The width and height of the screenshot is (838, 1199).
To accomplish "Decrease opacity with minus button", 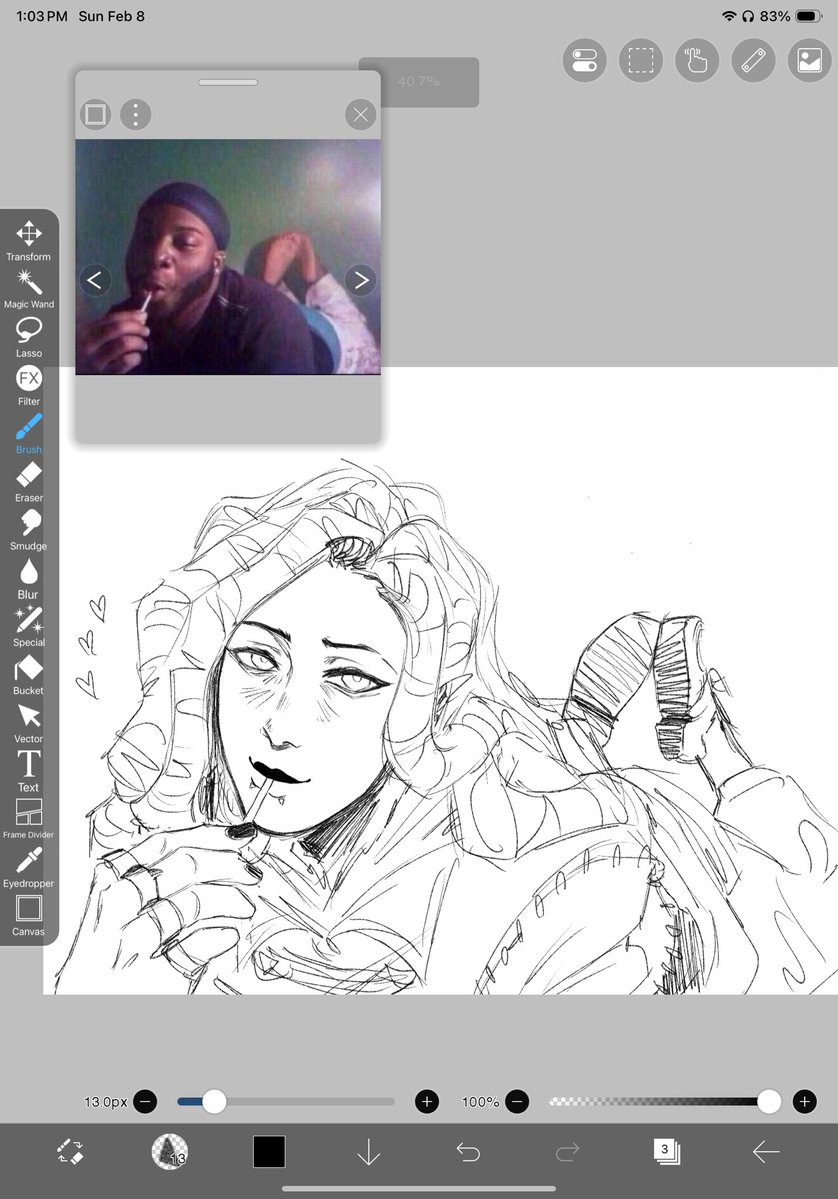I will (x=517, y=1102).
